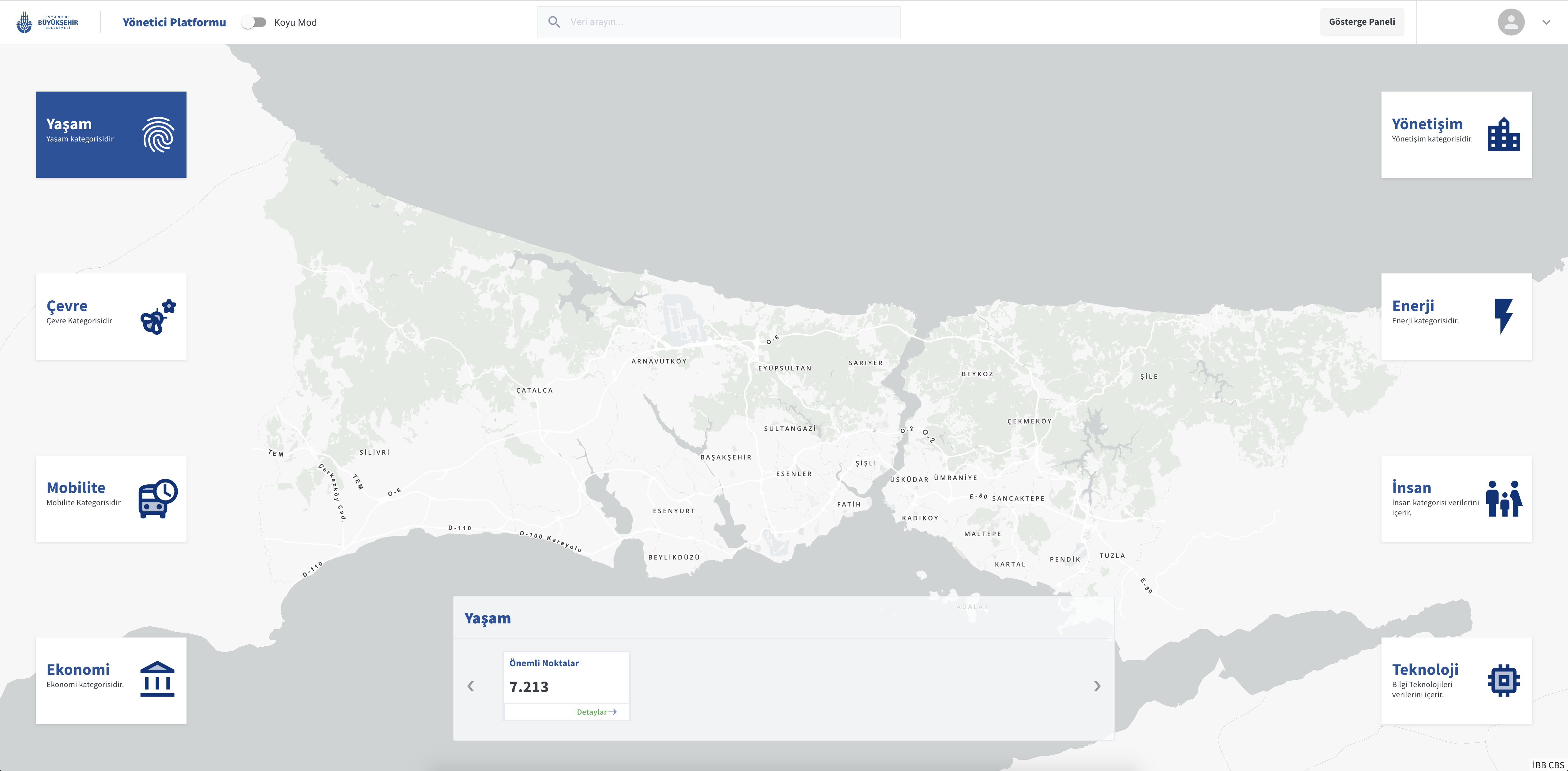The height and width of the screenshot is (771, 1568).
Task: Click the Teknoloji chip icon
Action: 1503,680
